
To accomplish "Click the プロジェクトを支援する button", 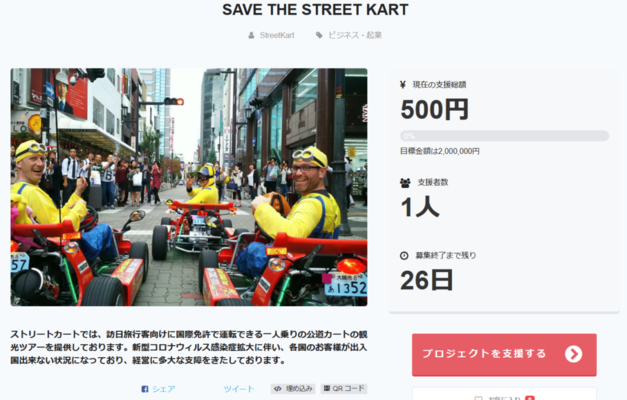I will pyautogui.click(x=504, y=355).
